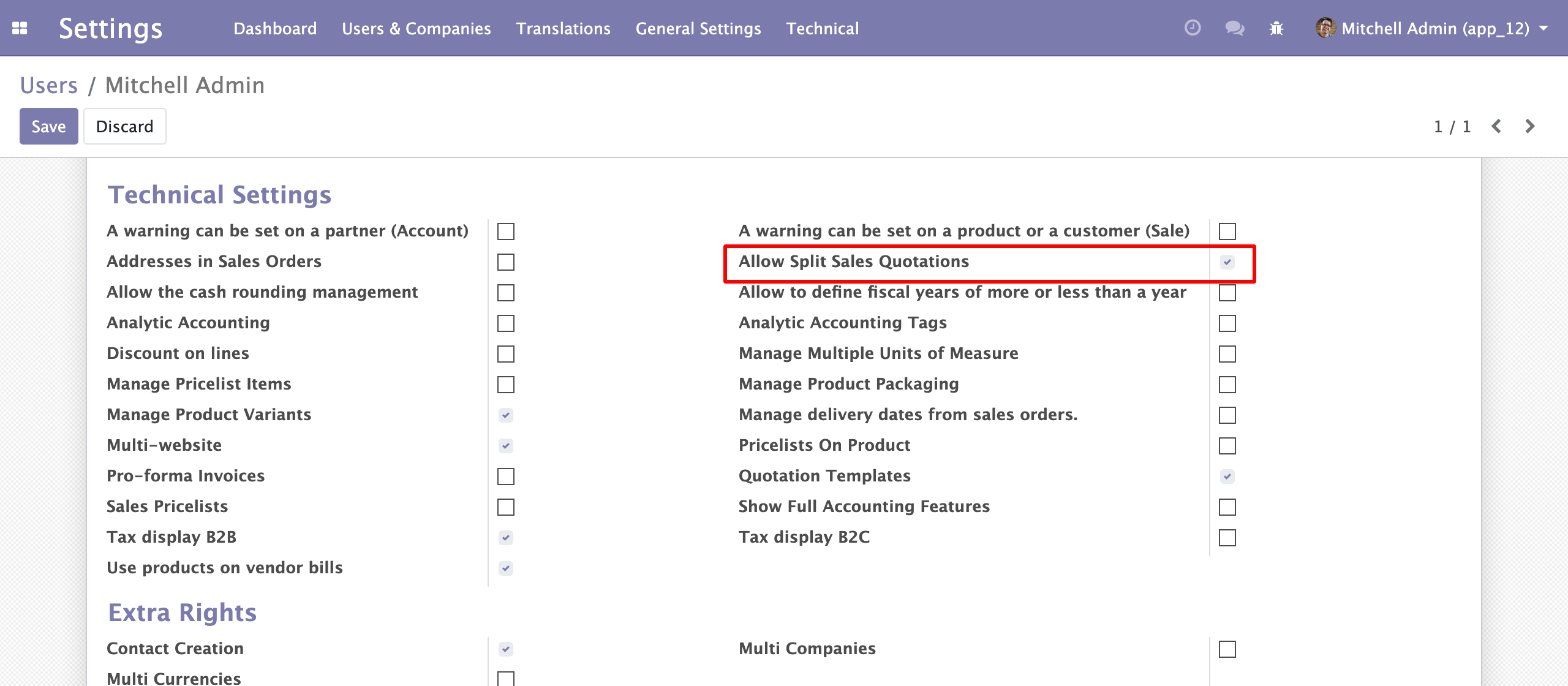Enable Multi Companies checkbox

(1227, 649)
